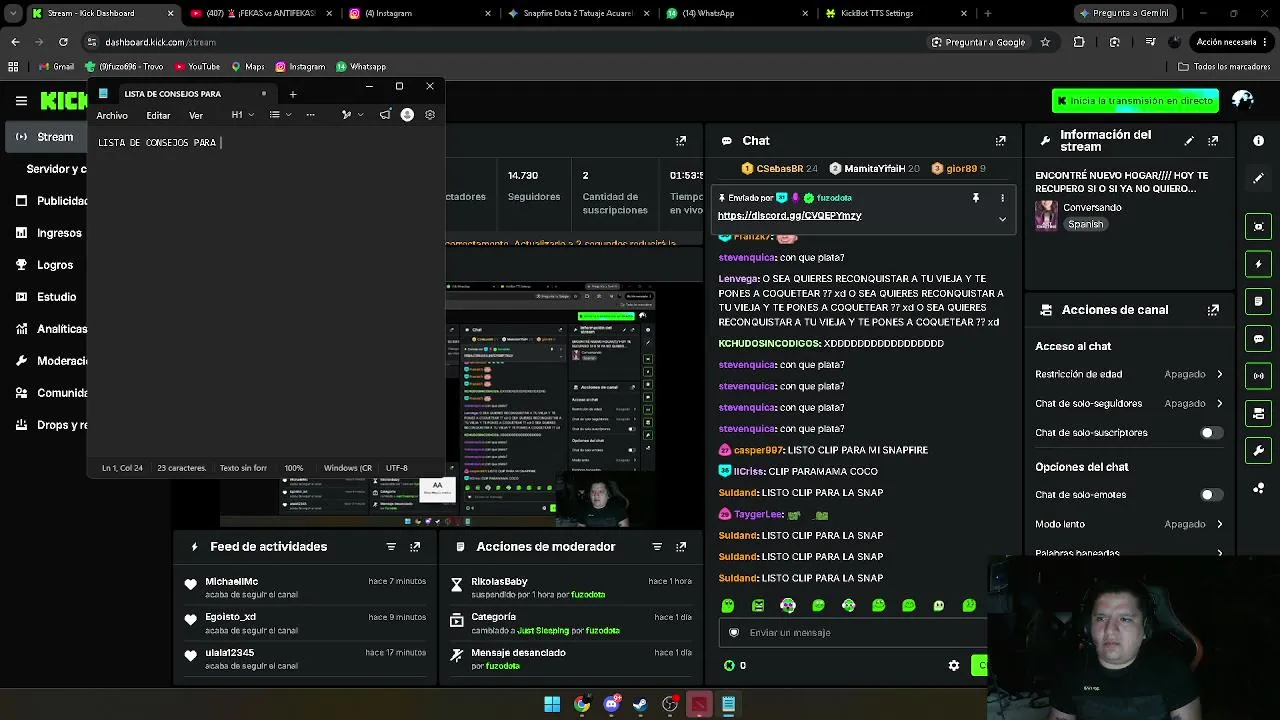Click the Spanish language tag
Image resolution: width=1280 pixels, height=720 pixels.
click(x=1085, y=225)
